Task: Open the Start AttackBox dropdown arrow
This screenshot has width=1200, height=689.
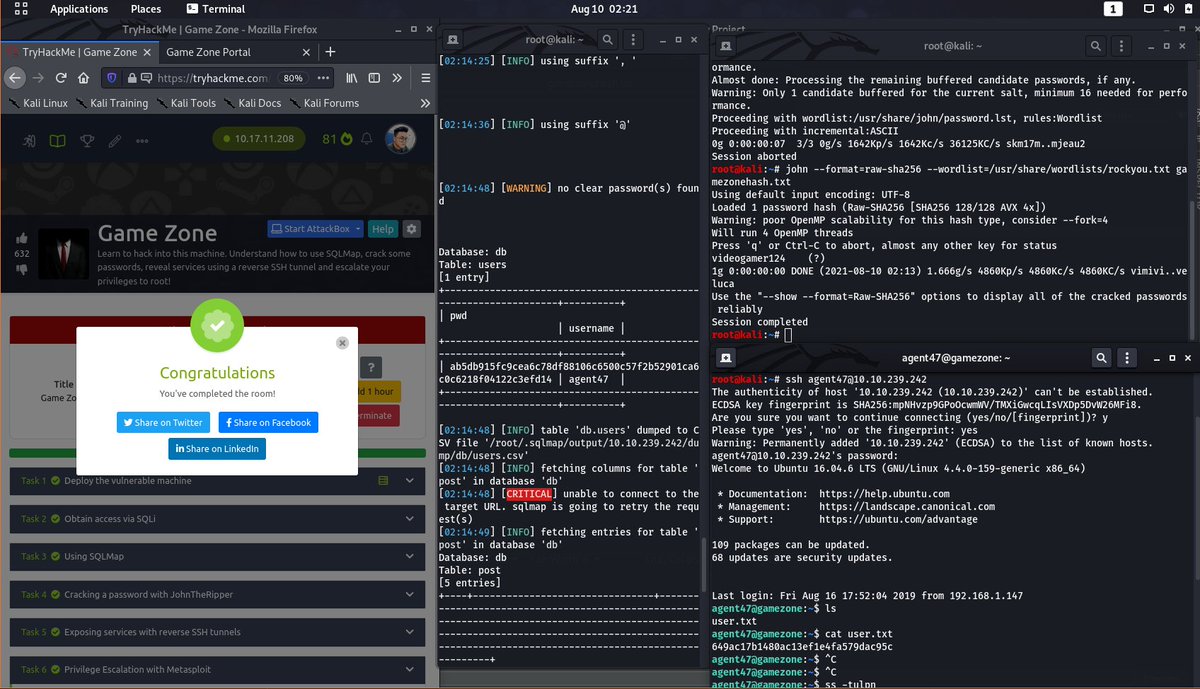Action: (x=357, y=229)
